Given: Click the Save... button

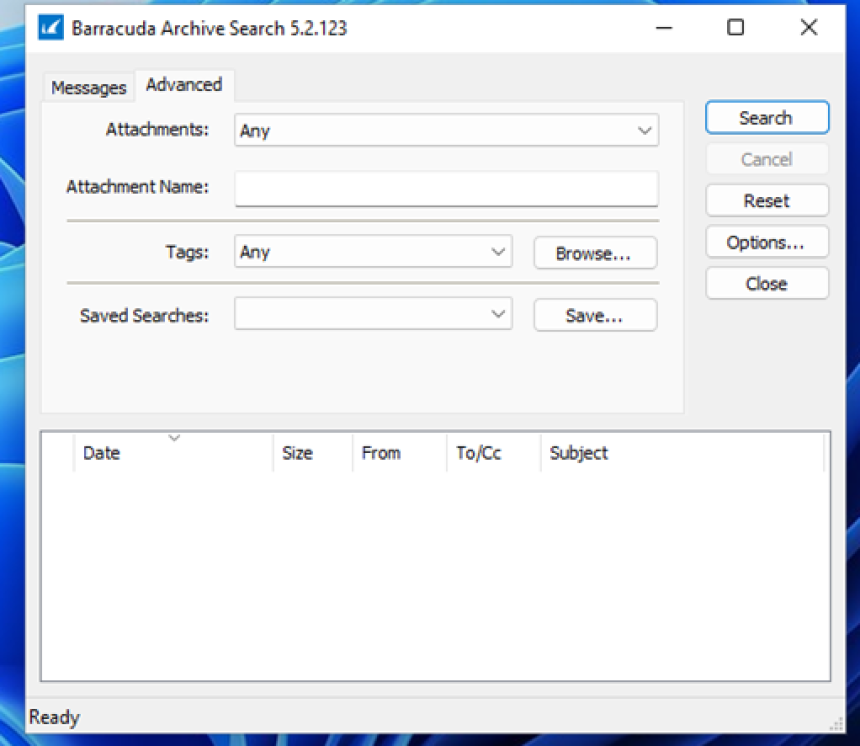Looking at the screenshot, I should click(x=595, y=315).
